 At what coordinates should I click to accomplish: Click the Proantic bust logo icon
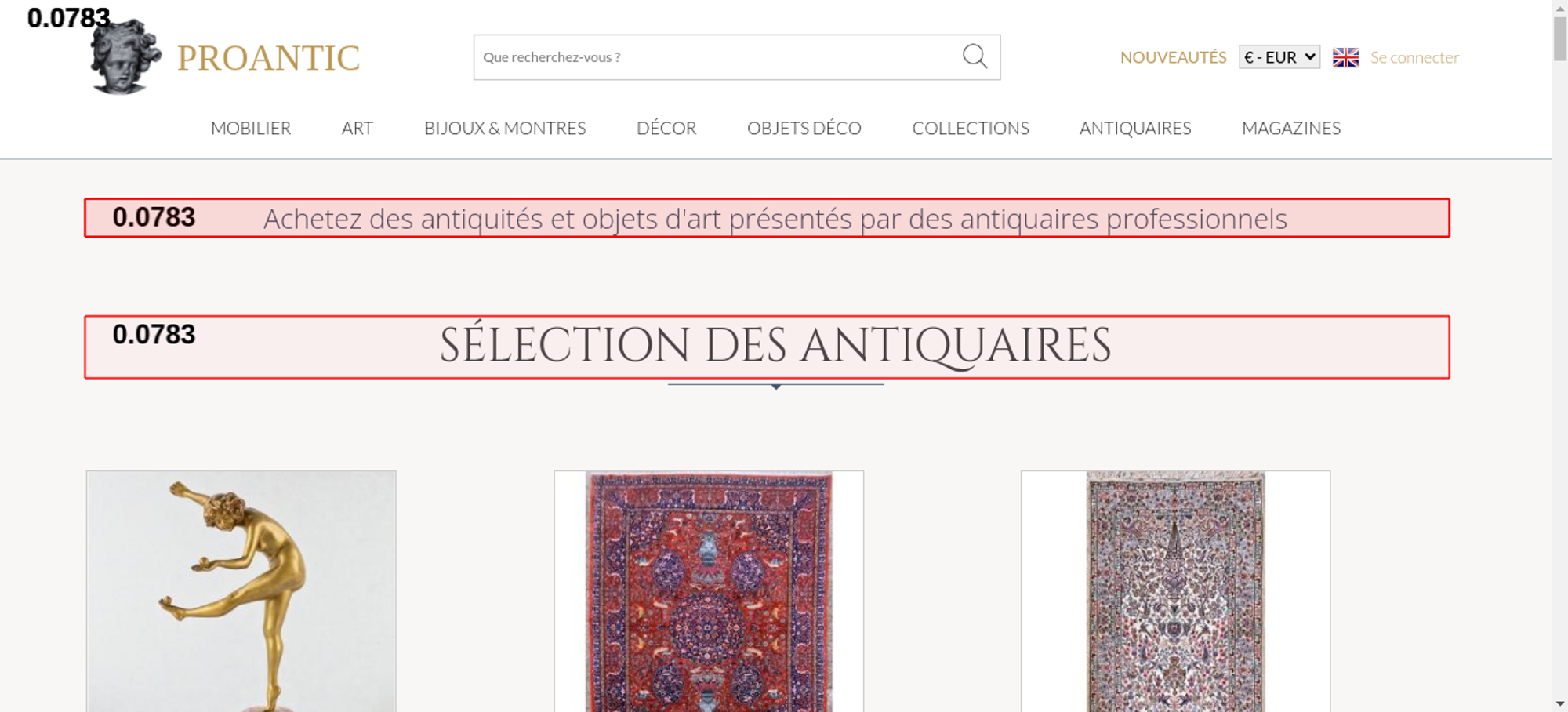coord(125,58)
